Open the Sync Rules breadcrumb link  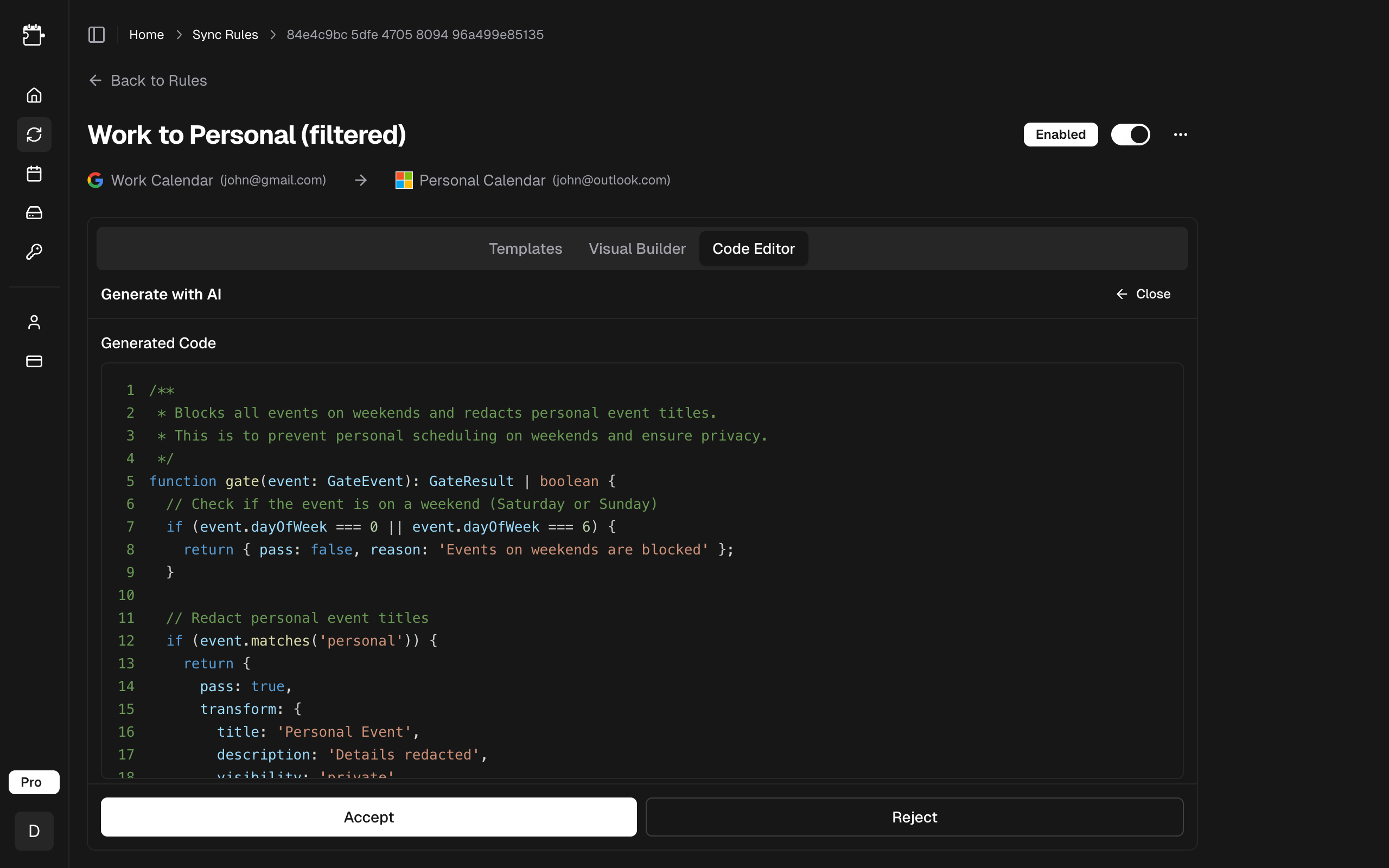click(225, 34)
